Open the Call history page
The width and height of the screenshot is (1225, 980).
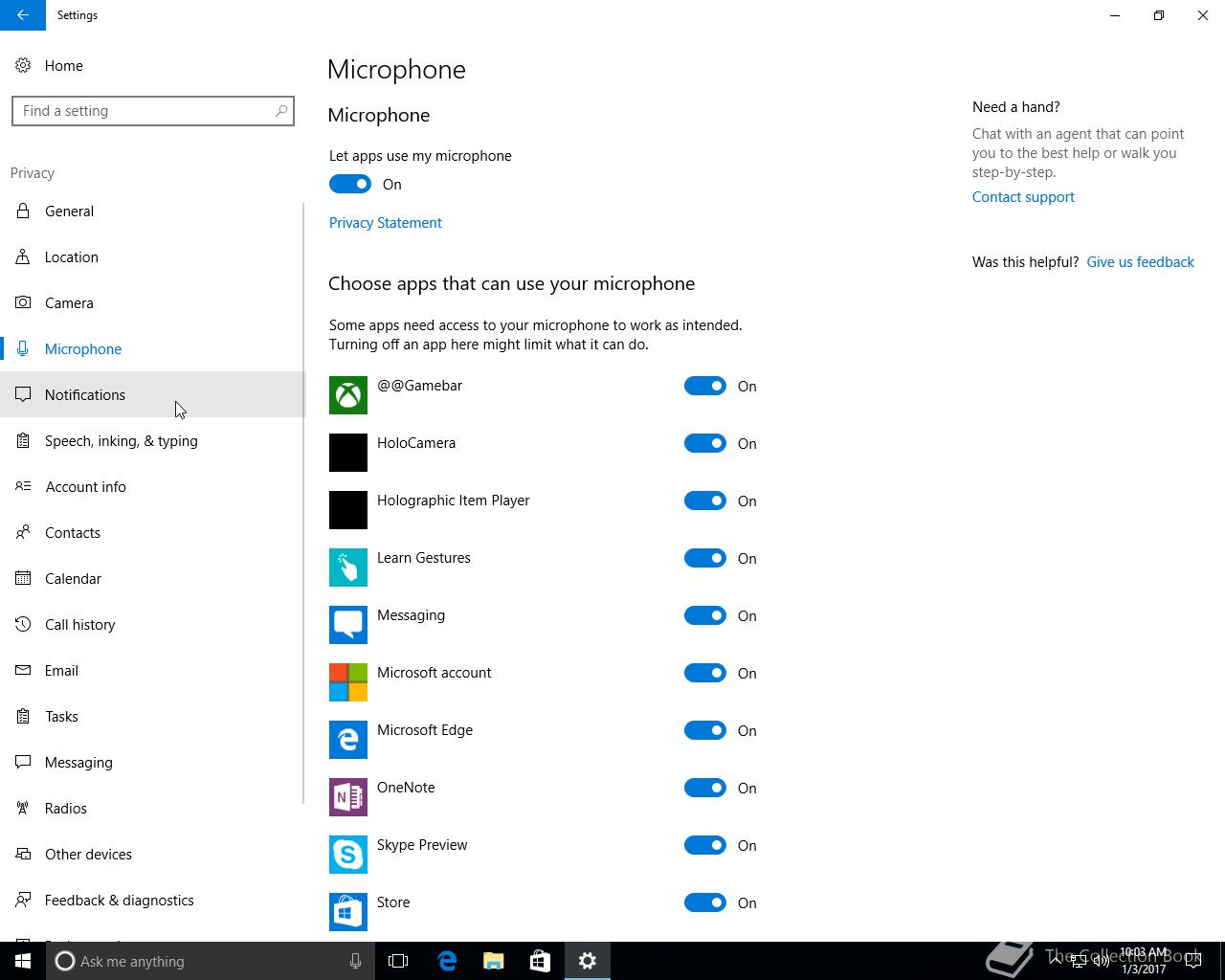(x=152, y=624)
